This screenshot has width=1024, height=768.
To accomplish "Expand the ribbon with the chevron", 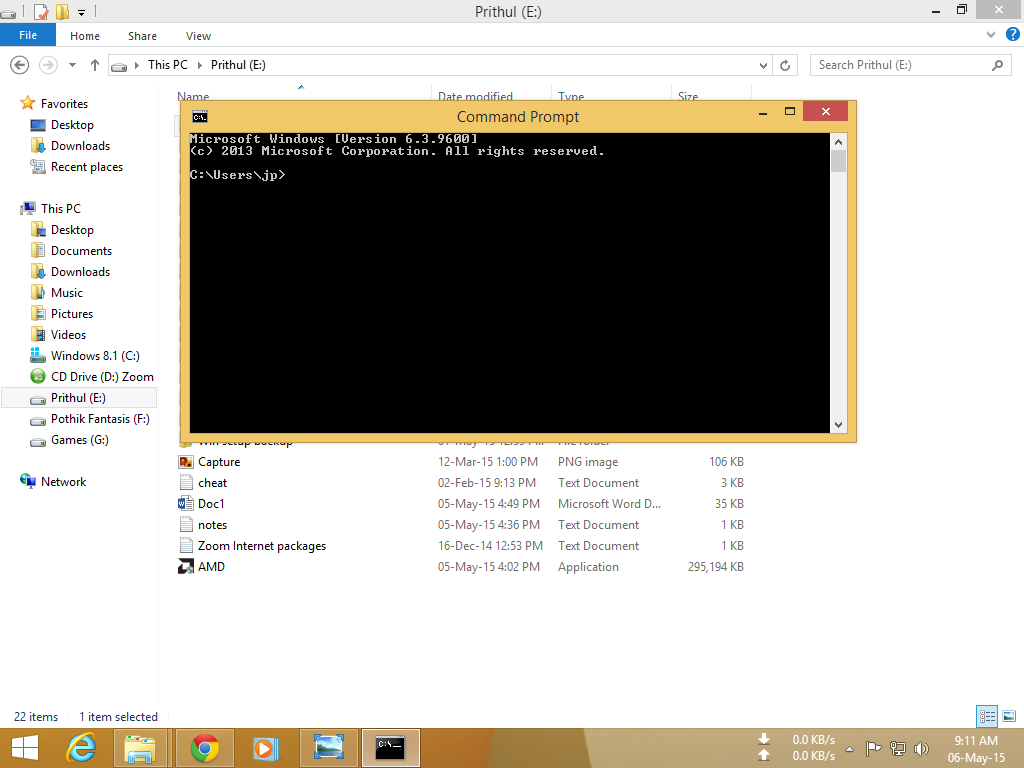I will [991, 35].
